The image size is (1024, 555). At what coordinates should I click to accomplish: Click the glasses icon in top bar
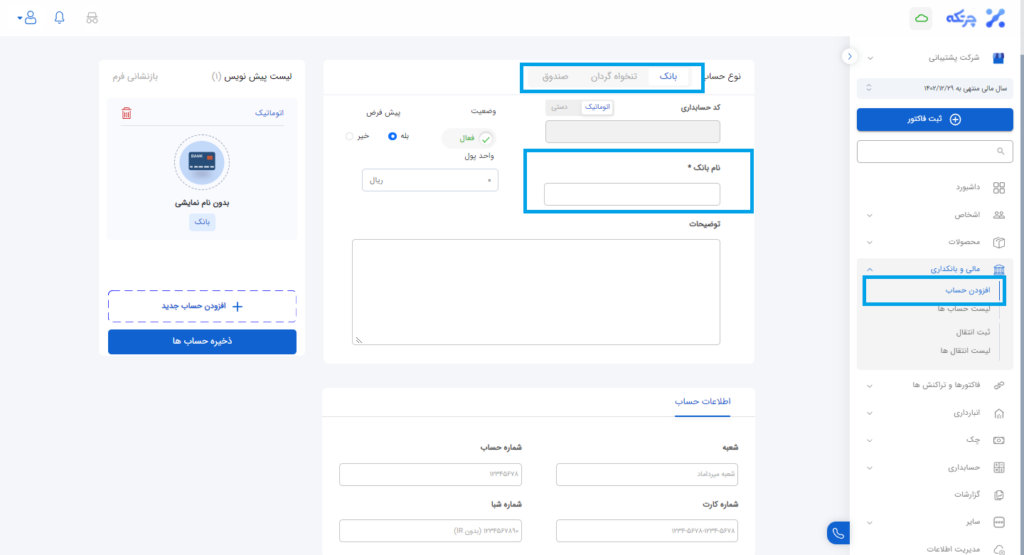click(x=93, y=18)
